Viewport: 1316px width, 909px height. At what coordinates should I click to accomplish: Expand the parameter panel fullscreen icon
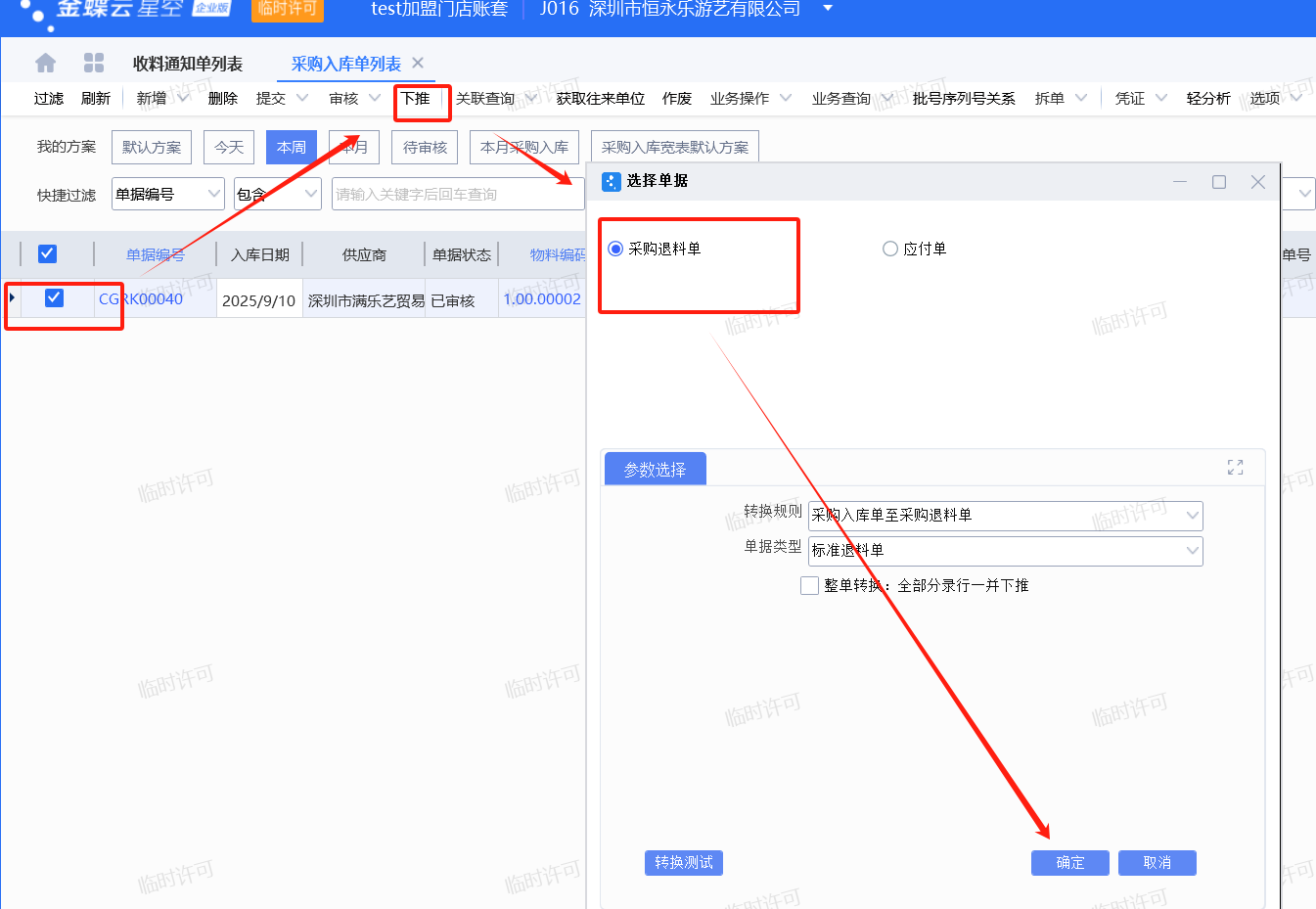click(x=1235, y=468)
